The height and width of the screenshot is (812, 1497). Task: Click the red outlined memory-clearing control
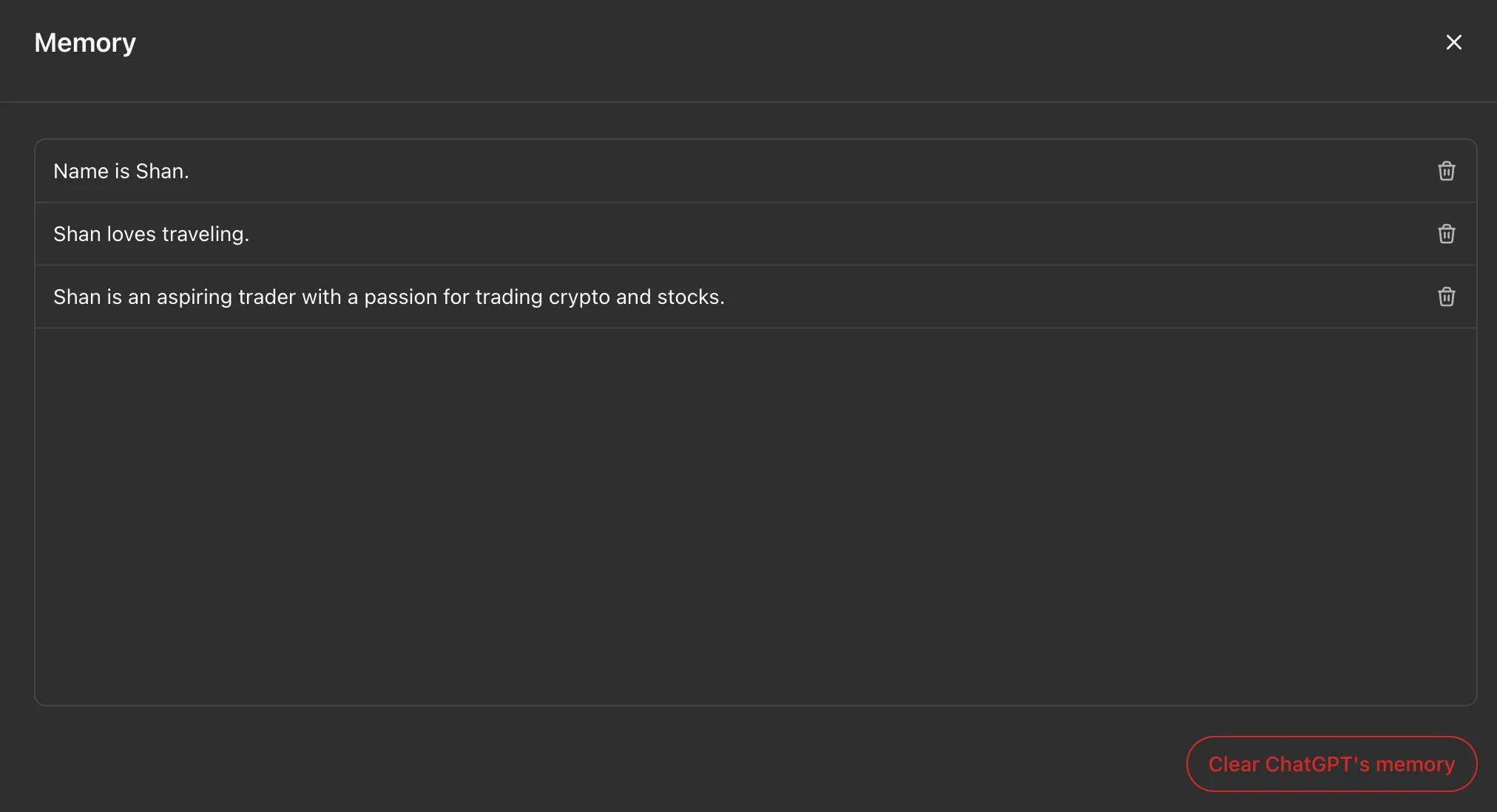tap(1330, 763)
